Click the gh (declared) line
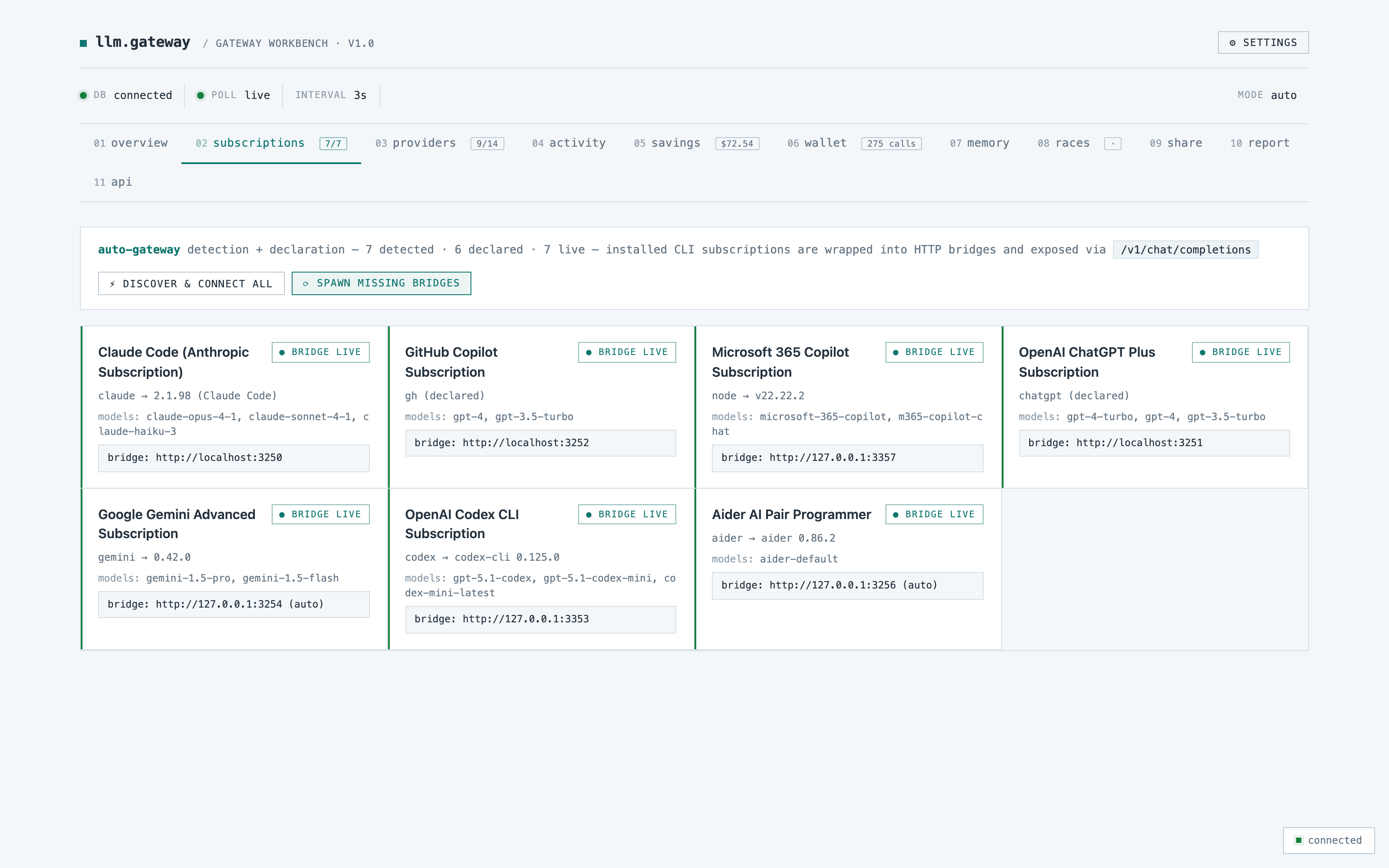 pos(445,395)
